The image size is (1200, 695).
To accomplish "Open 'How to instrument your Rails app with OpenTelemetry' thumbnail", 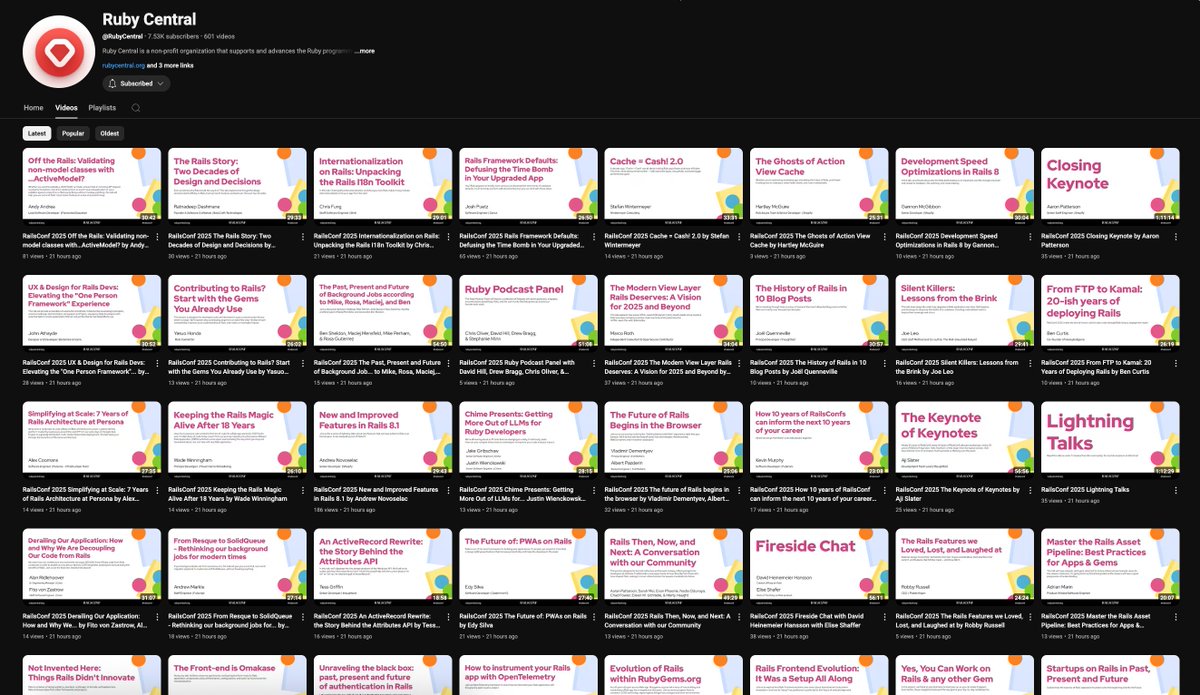I will pyautogui.click(x=528, y=675).
